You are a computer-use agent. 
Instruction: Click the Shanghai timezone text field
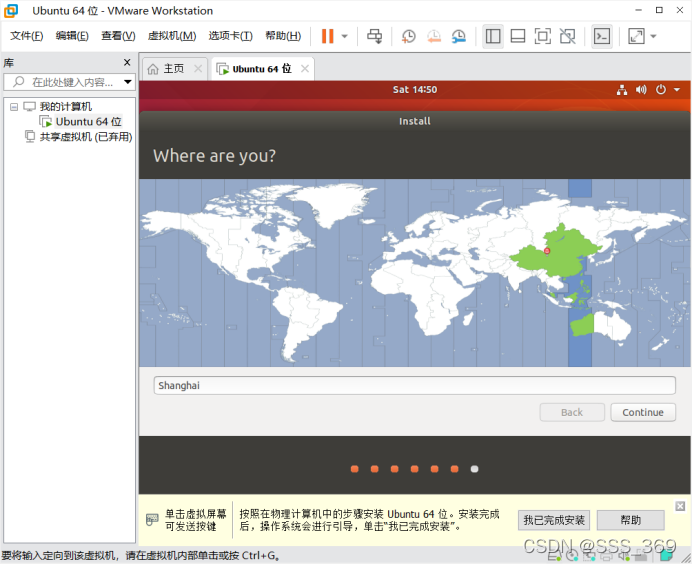click(x=414, y=385)
